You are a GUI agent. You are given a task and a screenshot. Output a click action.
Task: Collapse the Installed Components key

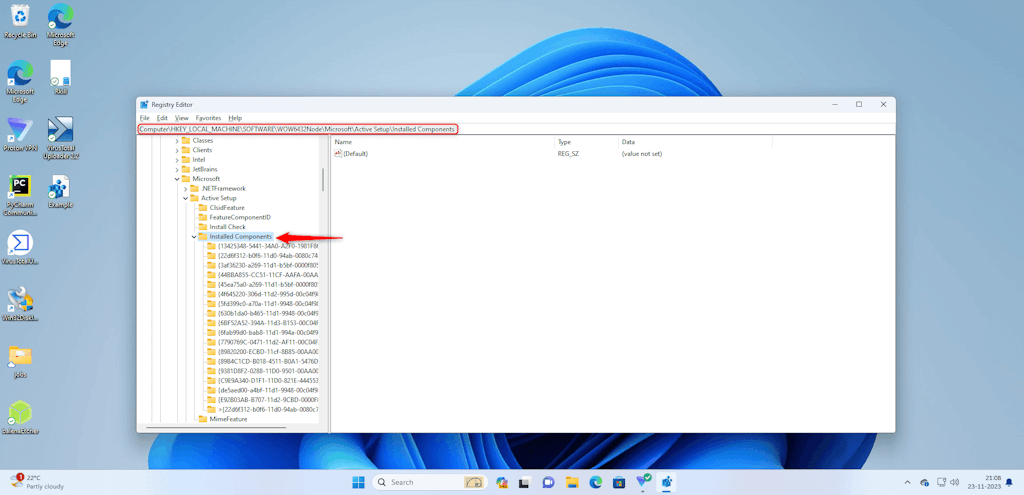coord(194,236)
